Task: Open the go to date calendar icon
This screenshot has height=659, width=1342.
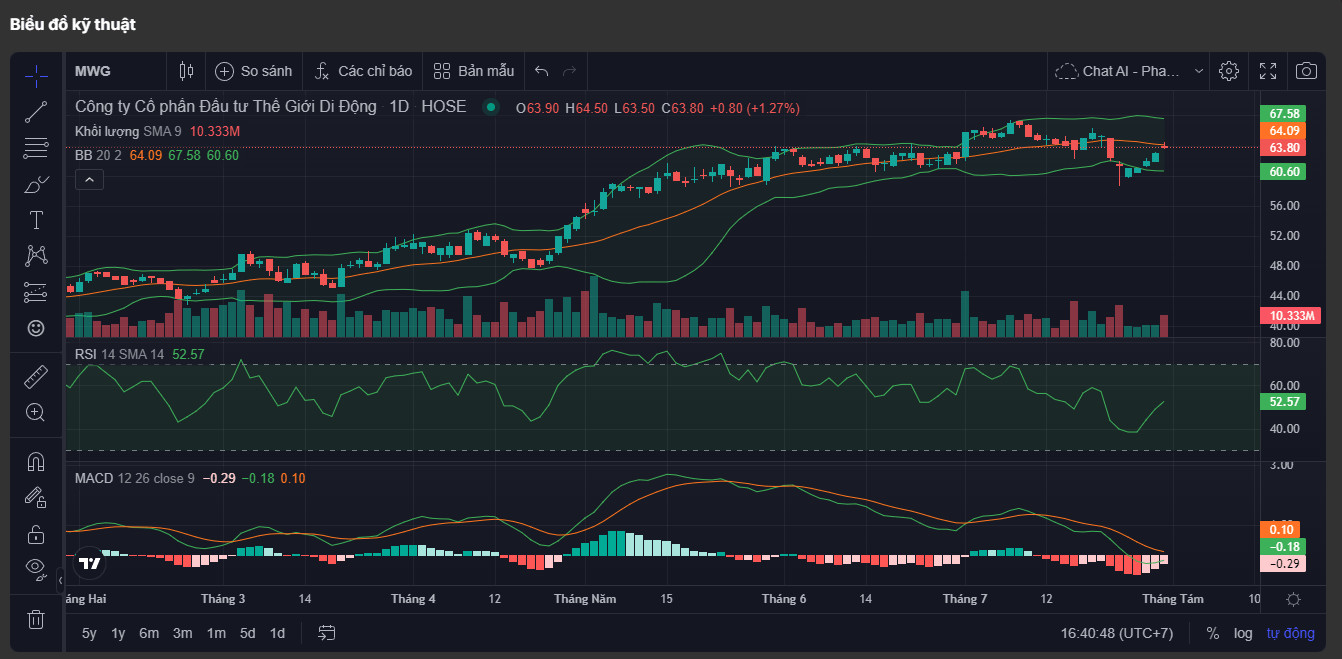Action: click(x=327, y=633)
